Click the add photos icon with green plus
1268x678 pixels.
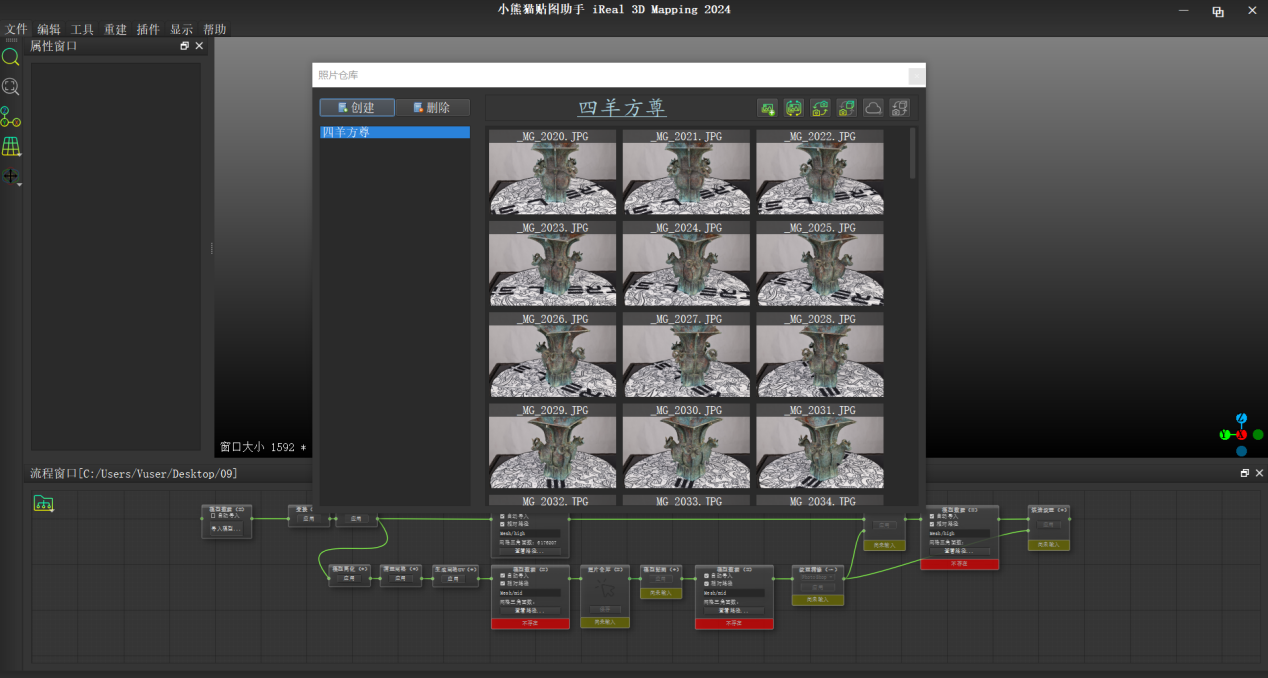(768, 107)
